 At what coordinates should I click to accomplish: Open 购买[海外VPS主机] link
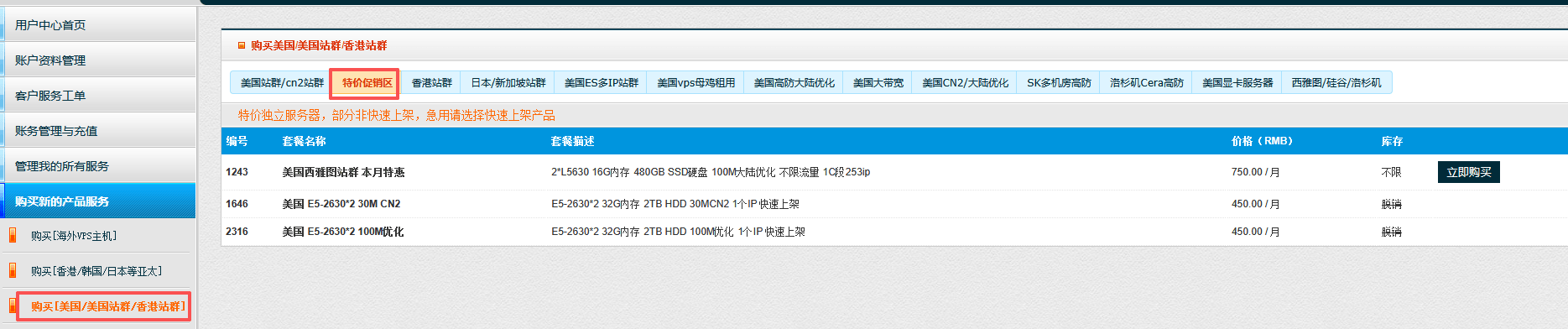click(x=74, y=236)
